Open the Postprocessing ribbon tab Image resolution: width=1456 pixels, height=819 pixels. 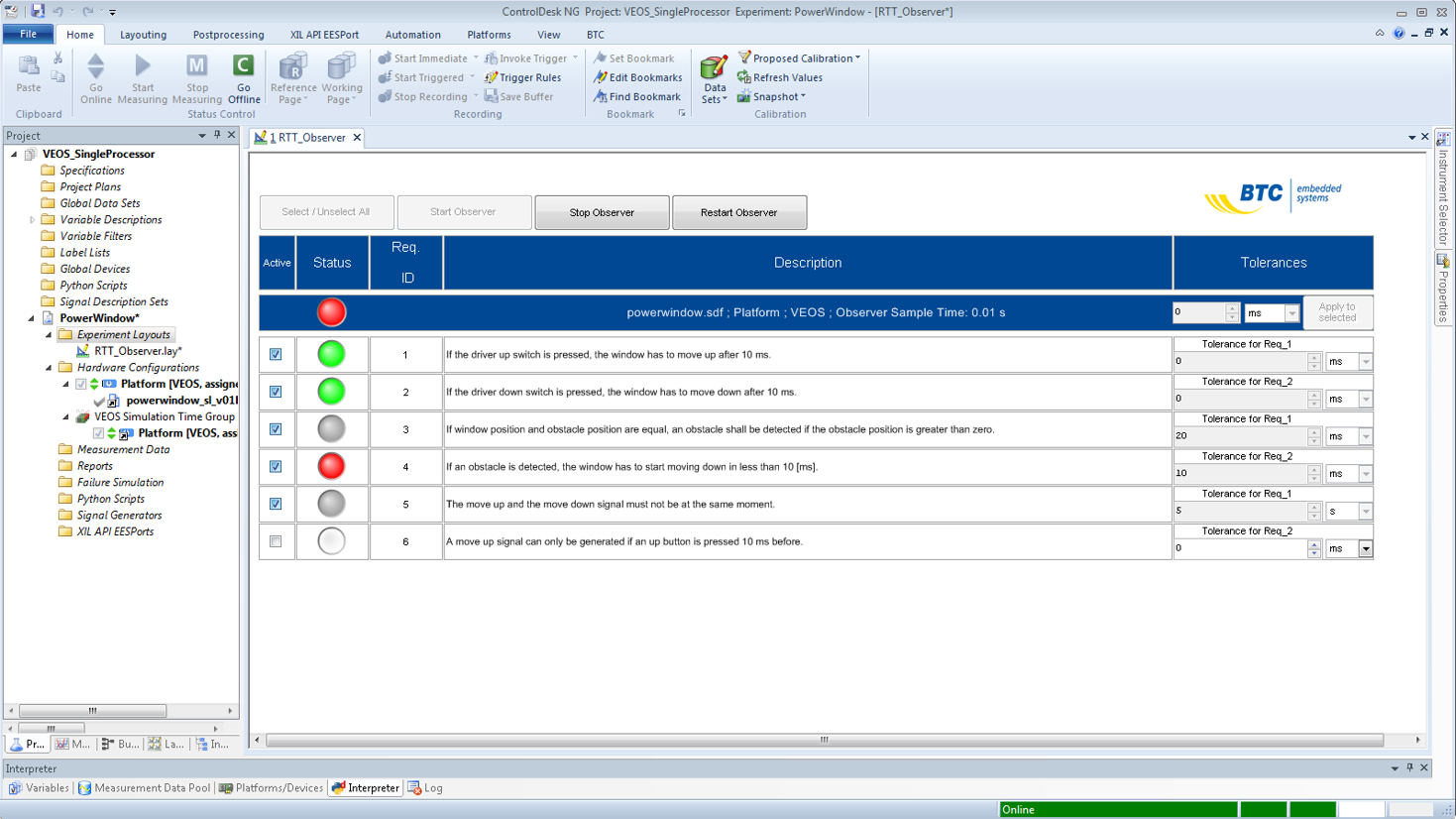pos(228,35)
